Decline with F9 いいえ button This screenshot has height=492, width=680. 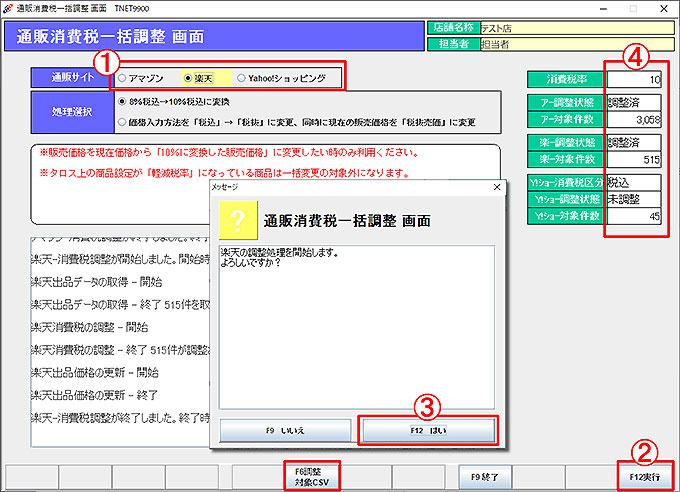285,430
